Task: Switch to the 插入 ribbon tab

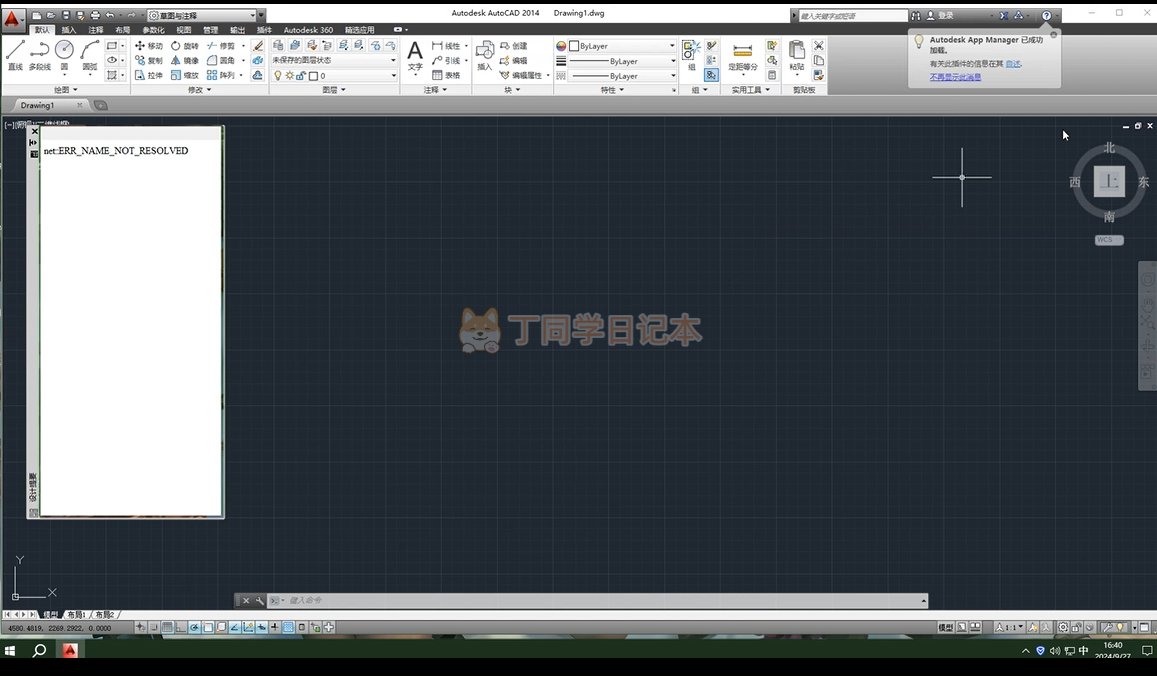Action: pos(69,30)
